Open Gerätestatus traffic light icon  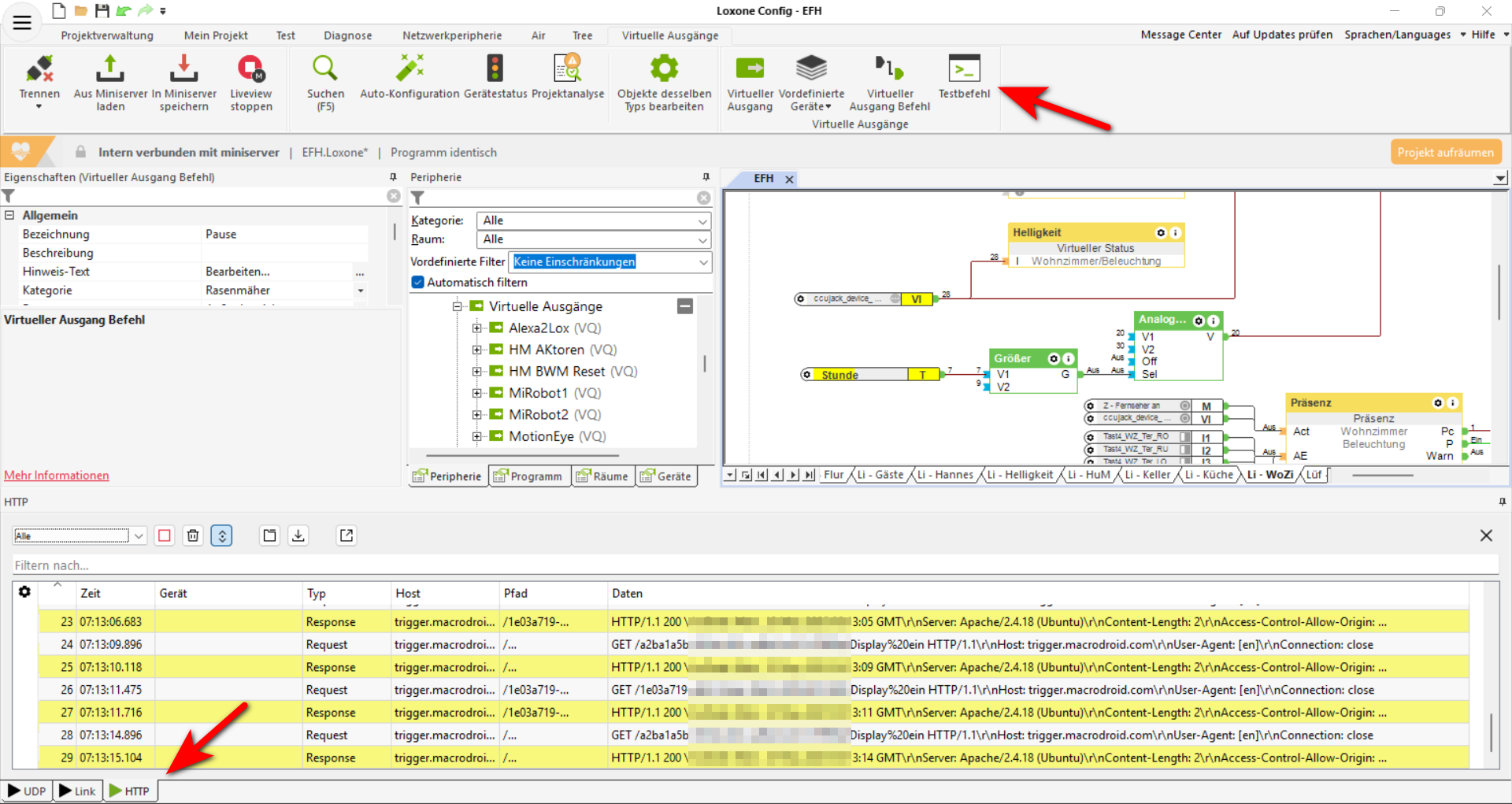(x=495, y=70)
